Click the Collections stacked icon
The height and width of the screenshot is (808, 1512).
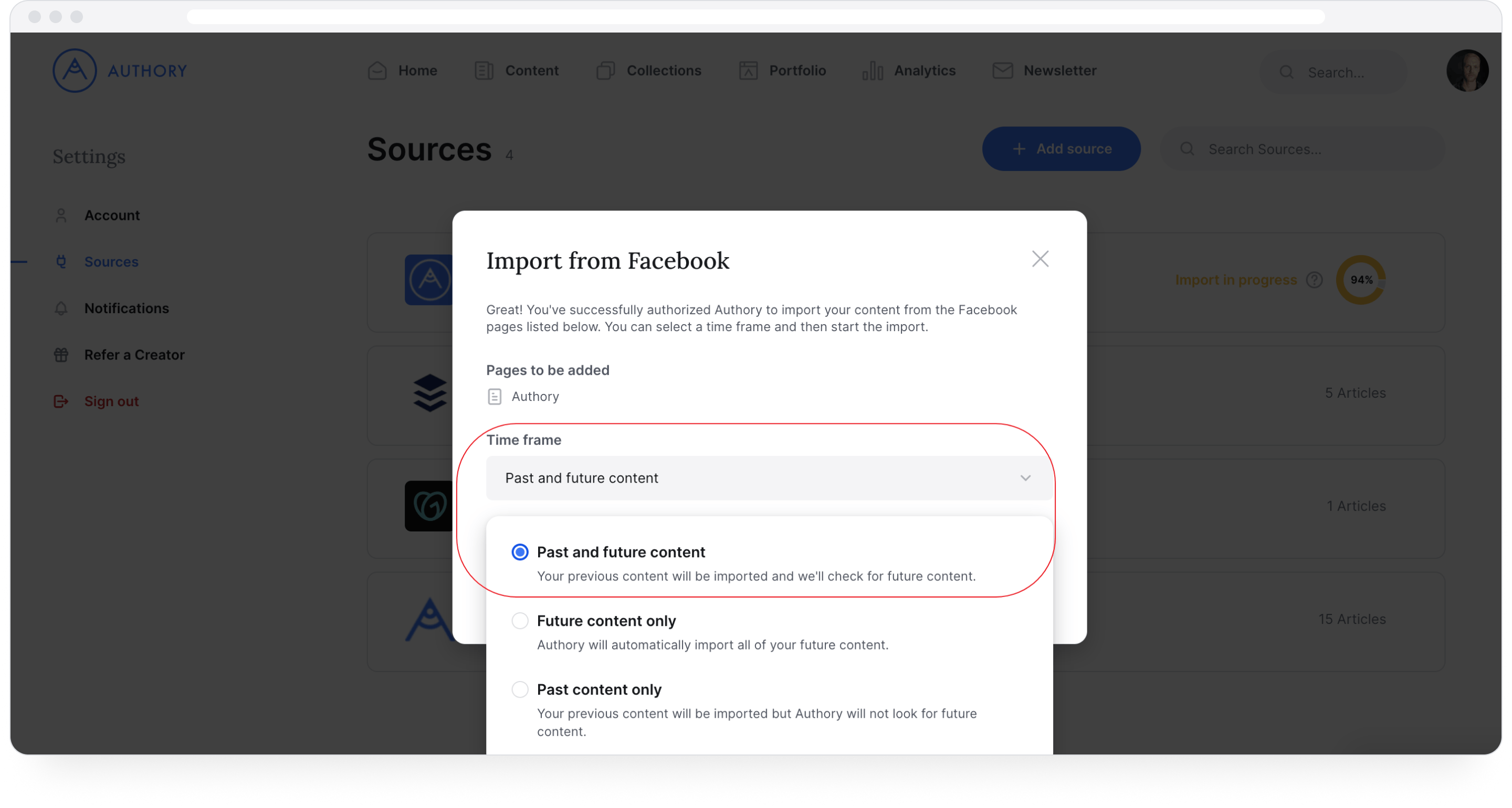(x=605, y=70)
